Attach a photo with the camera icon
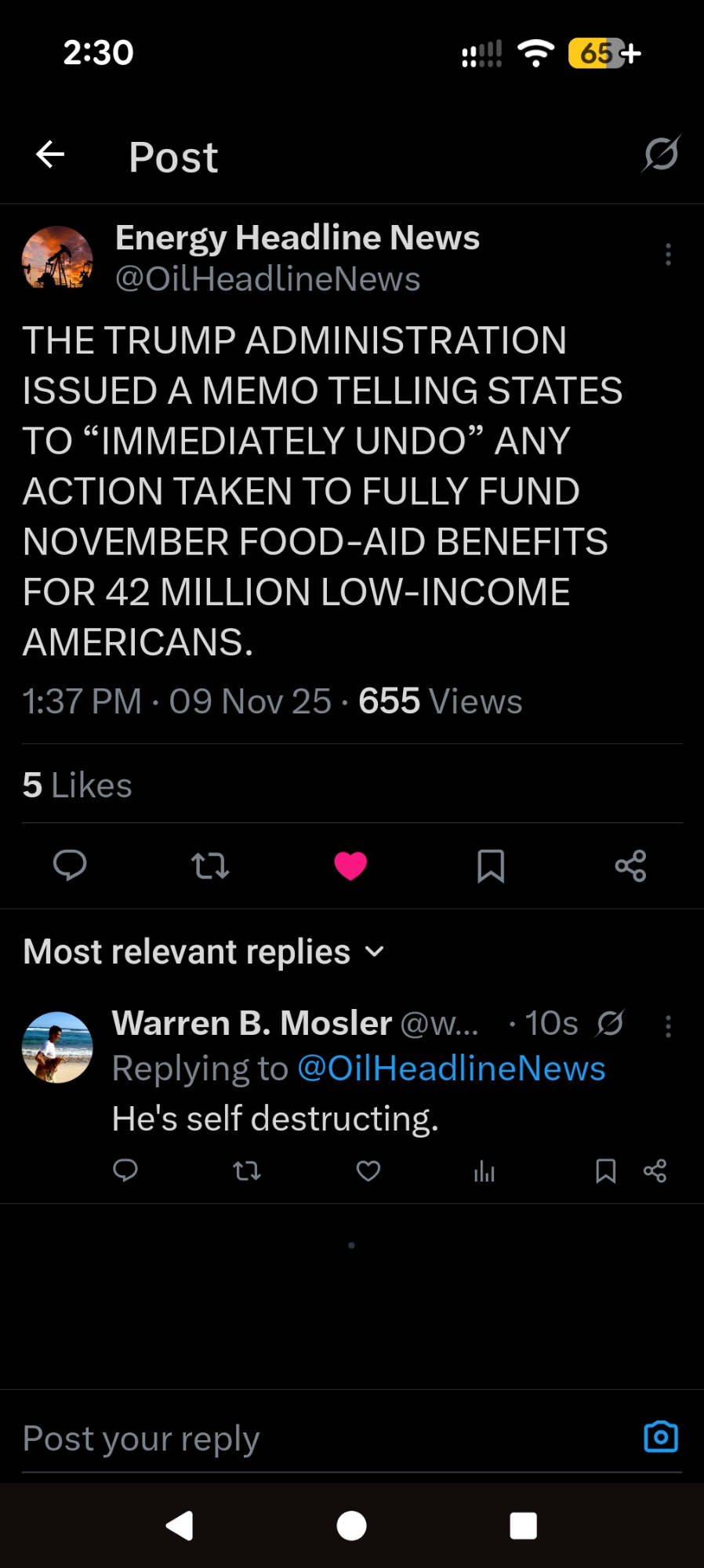Screen dimensions: 704x1568 661,1436
